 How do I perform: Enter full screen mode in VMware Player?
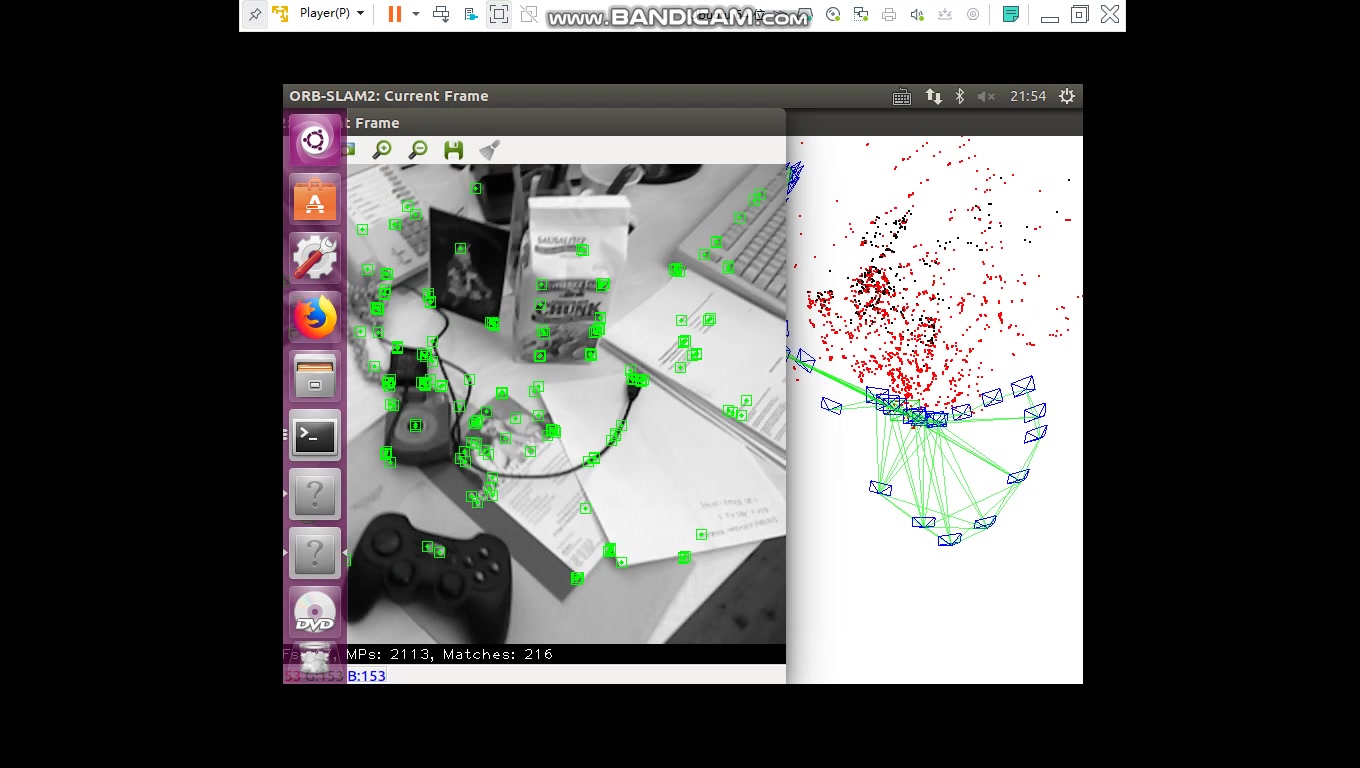point(499,14)
